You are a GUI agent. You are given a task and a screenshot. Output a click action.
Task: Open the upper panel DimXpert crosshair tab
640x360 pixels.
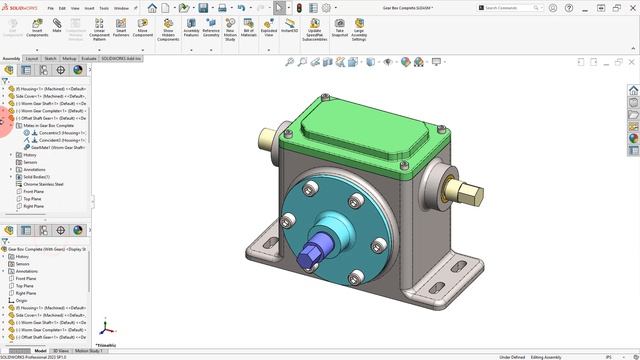click(x=60, y=70)
